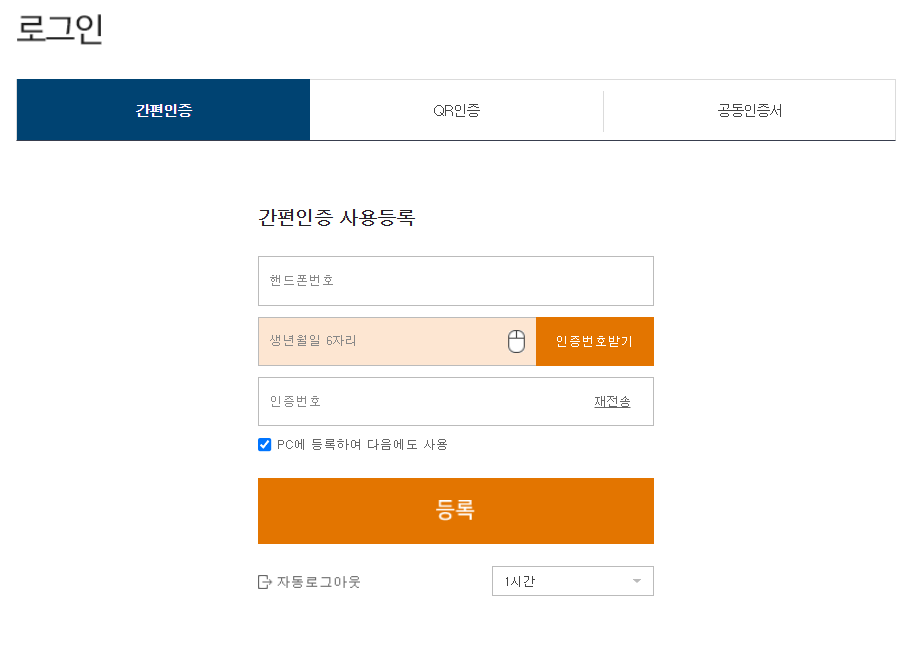Screen dimensions: 921x646
Task: Click the 인증번호받기 button
Action: (x=594, y=341)
